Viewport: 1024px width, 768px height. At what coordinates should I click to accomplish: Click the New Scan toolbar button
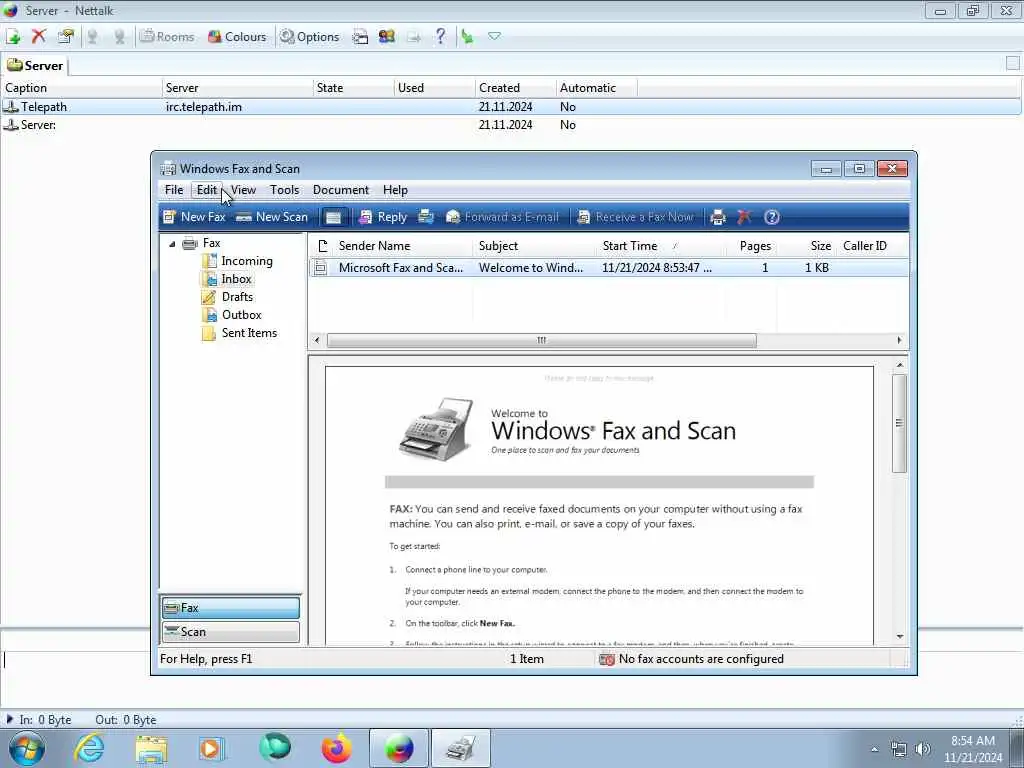coord(272,217)
